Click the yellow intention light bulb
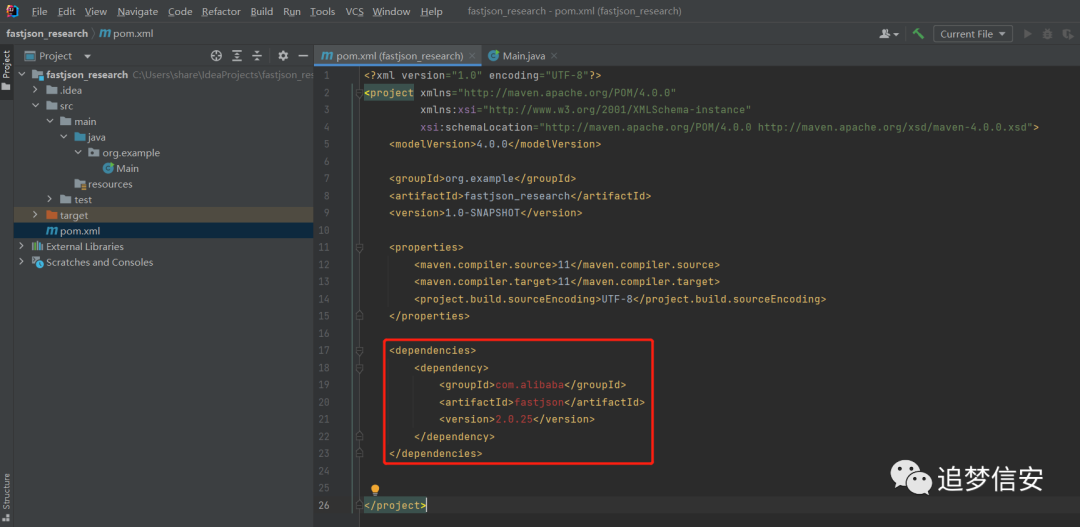This screenshot has width=1080, height=527. (375, 490)
